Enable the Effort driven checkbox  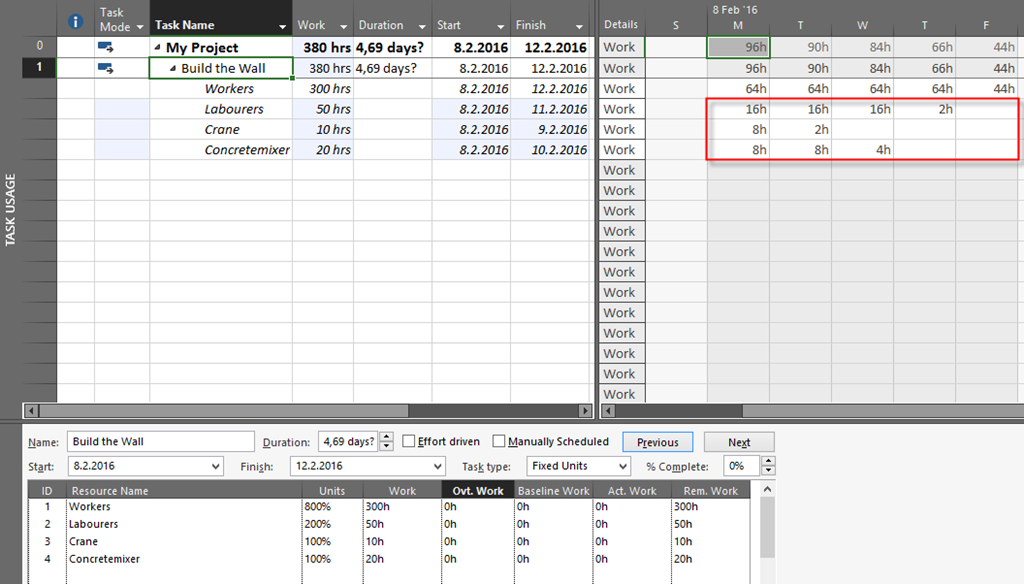tap(408, 442)
